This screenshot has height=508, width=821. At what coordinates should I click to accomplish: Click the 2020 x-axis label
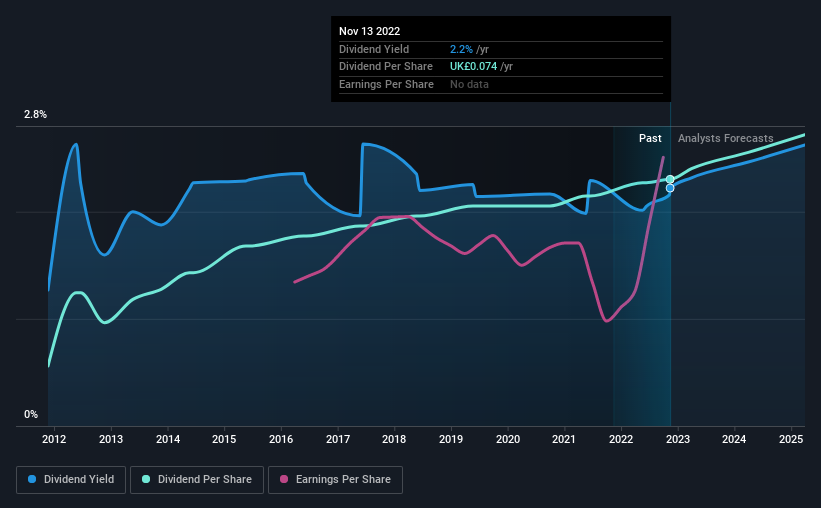pos(508,439)
